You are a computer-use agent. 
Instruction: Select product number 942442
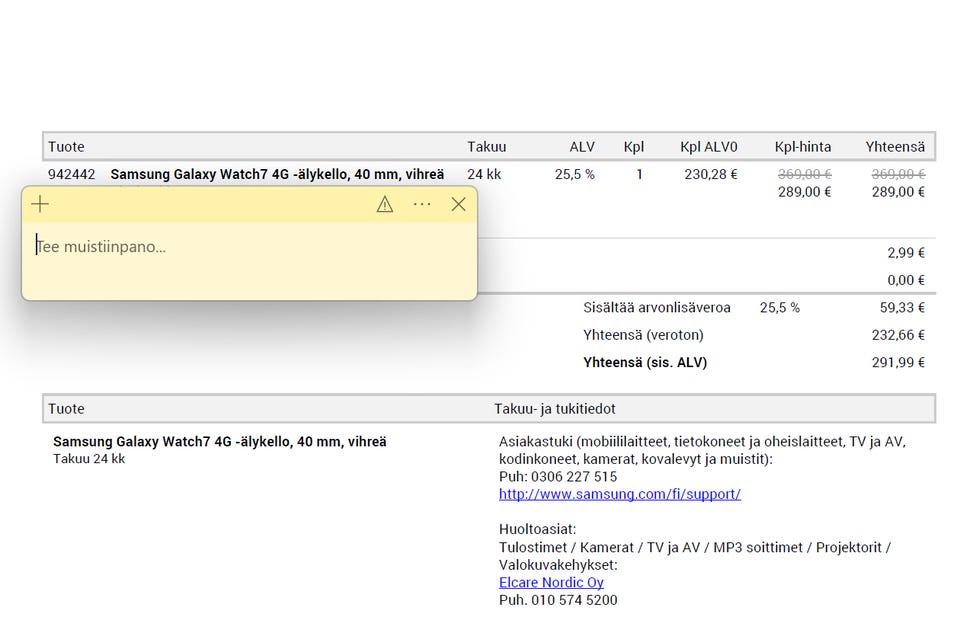[x=72, y=174]
